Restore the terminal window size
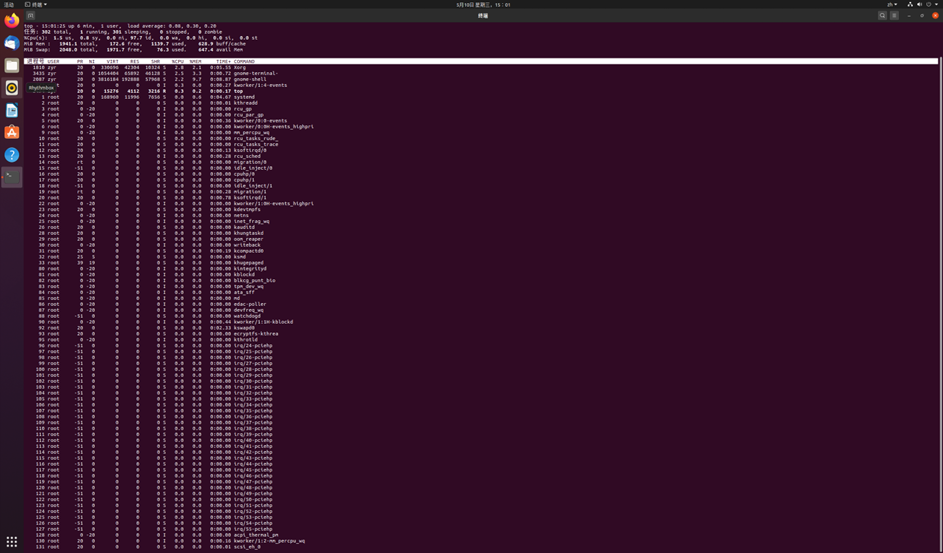This screenshot has width=943, height=553. (922, 16)
